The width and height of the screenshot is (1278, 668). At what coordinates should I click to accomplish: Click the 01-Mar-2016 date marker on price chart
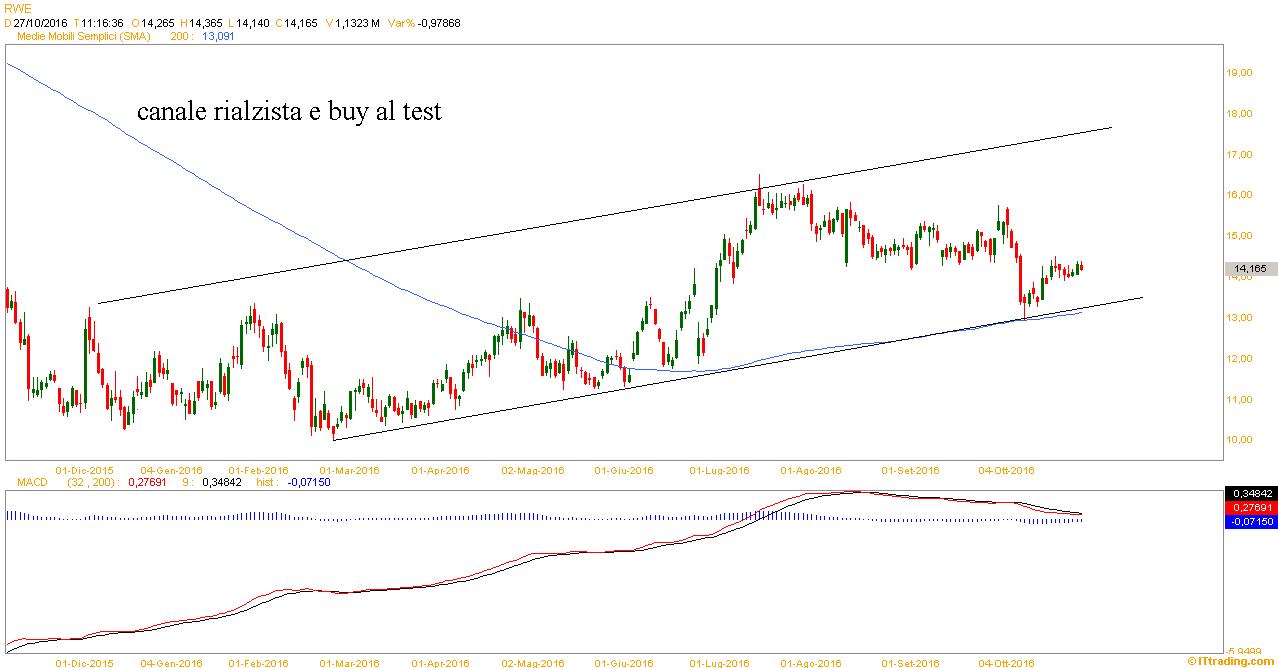click(x=348, y=470)
